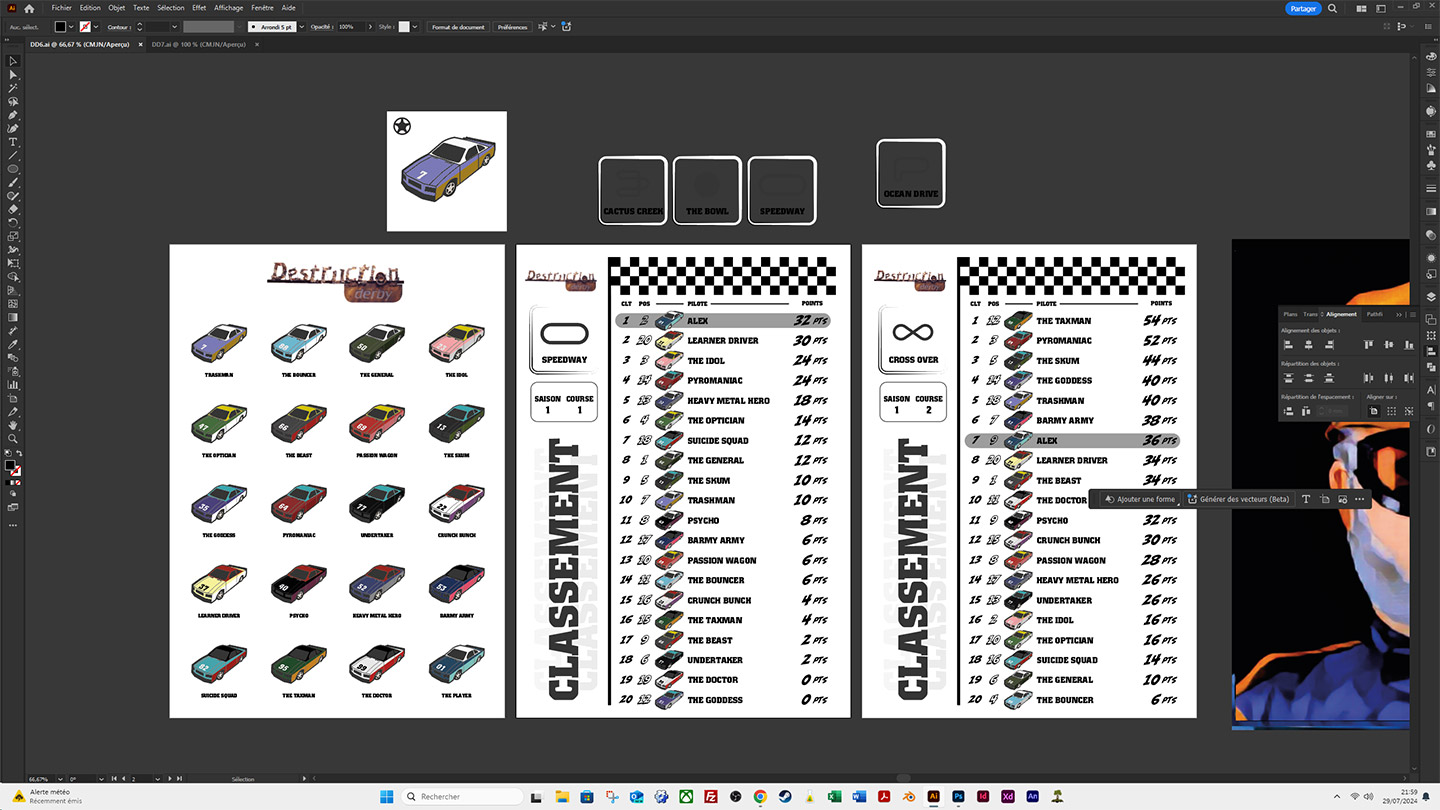Click horizontal align left icon

pyautogui.click(x=1289, y=344)
